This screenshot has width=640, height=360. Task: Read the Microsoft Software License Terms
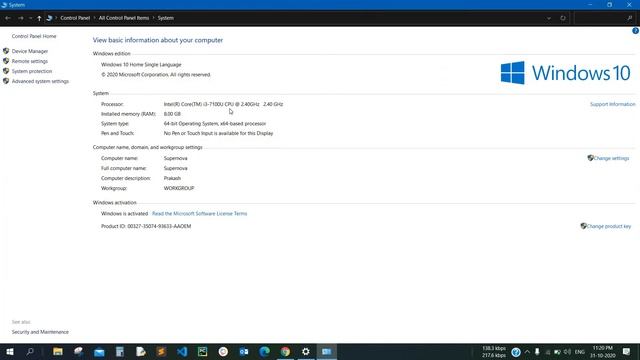[200, 213]
